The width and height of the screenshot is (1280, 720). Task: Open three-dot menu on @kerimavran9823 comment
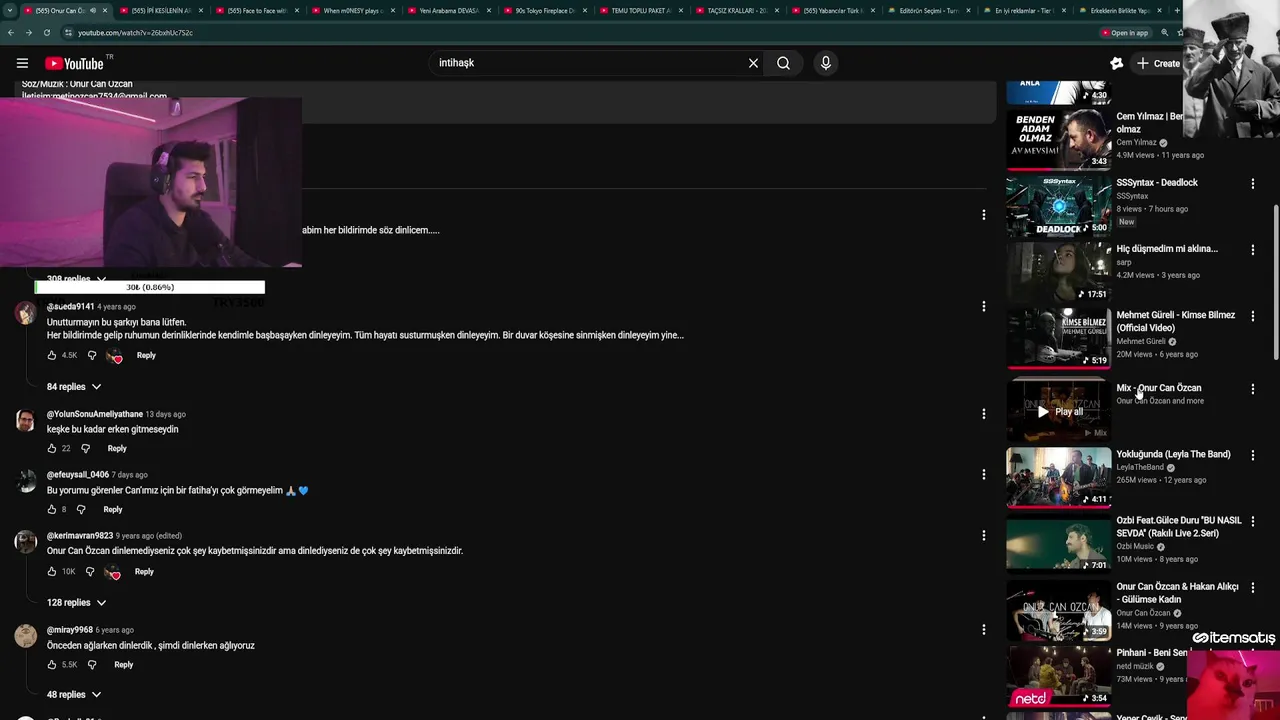(x=983, y=536)
